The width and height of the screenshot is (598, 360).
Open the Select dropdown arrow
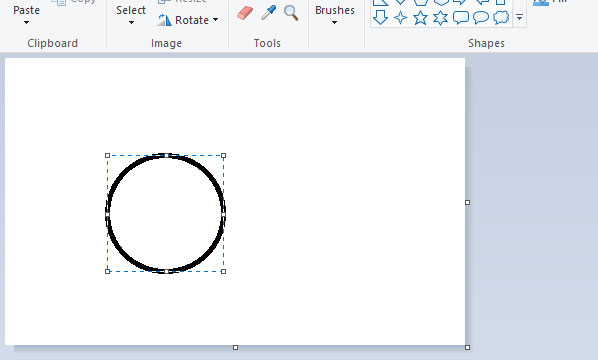(x=131, y=22)
